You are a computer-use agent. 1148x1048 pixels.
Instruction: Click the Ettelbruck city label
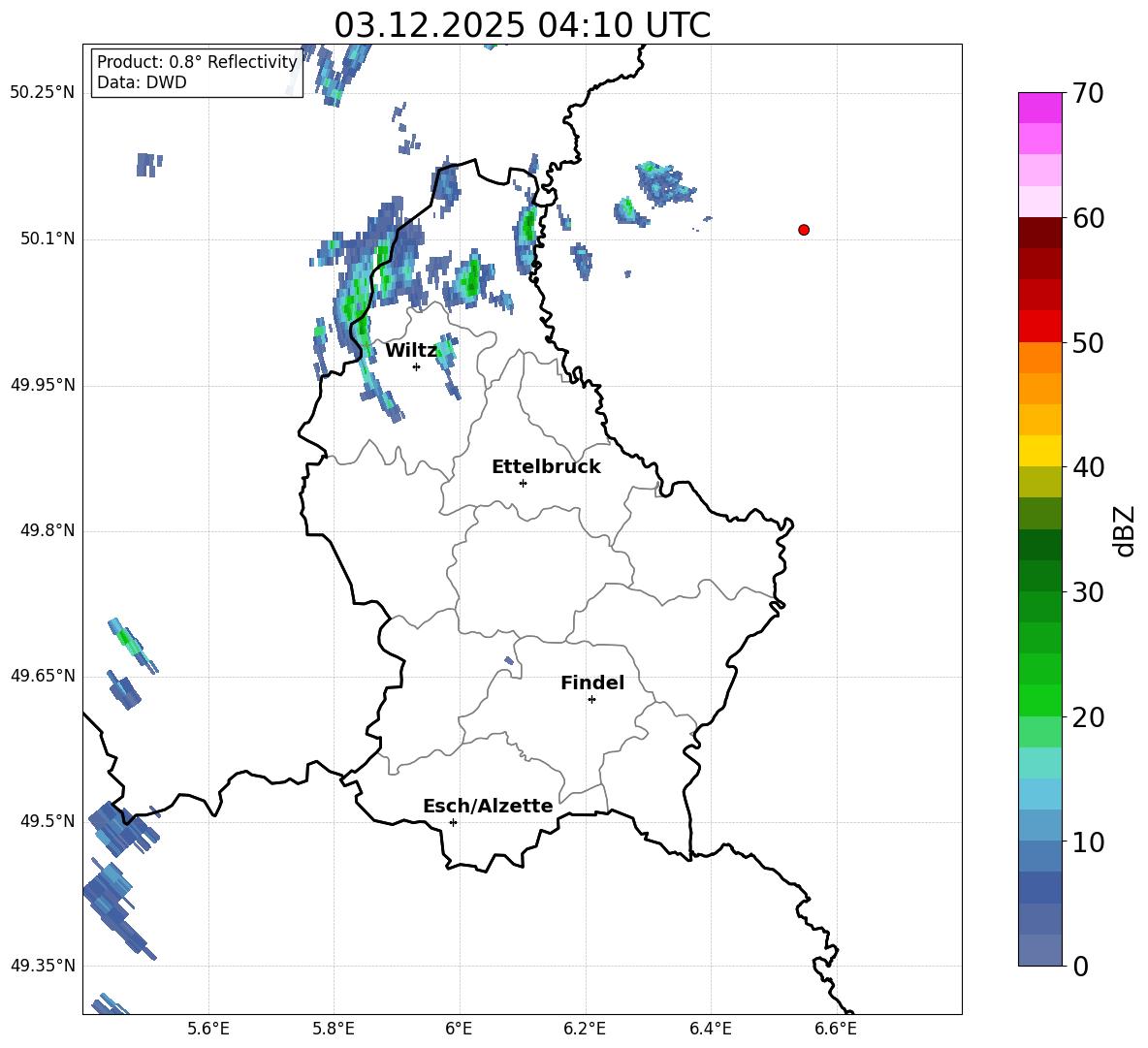[546, 467]
